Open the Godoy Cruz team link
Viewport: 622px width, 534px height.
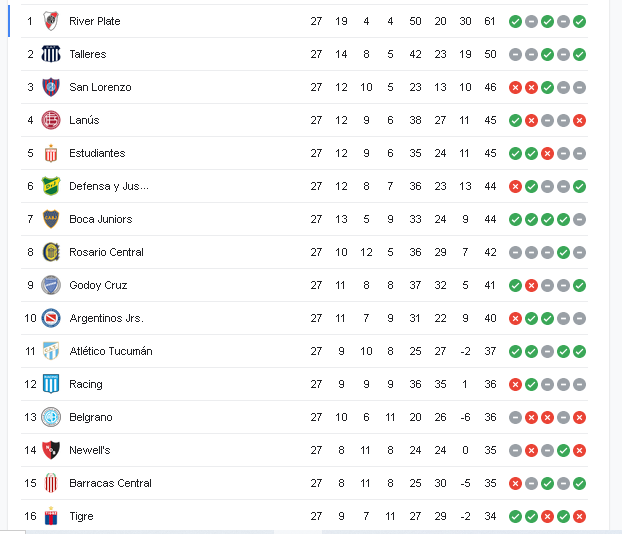[x=98, y=285]
